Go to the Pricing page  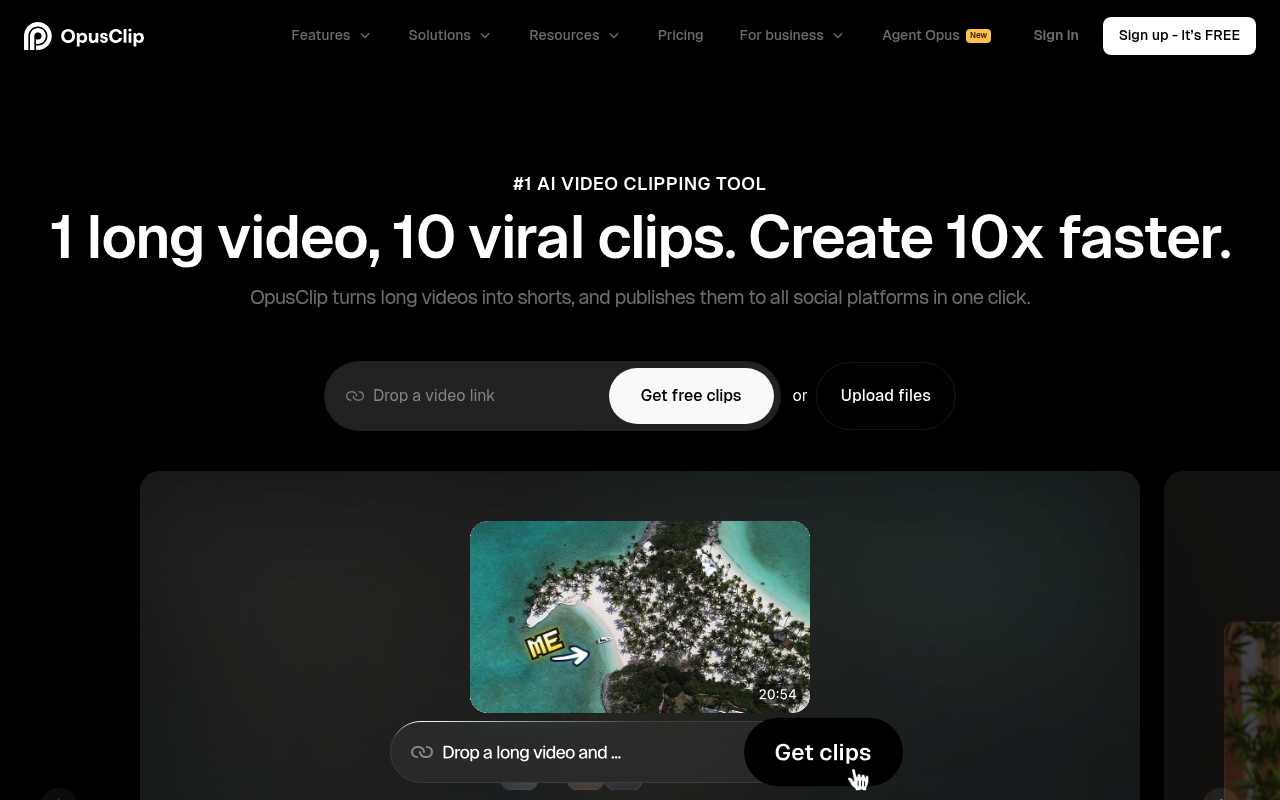point(680,35)
